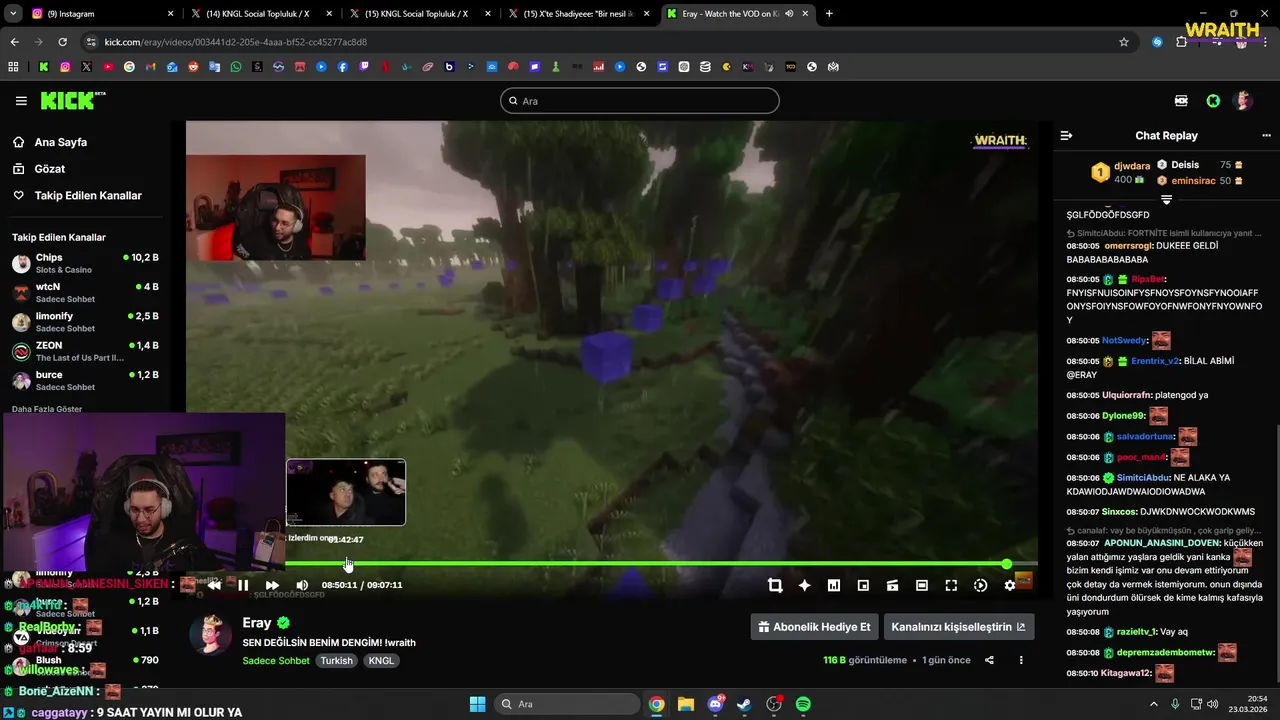Rewind the video with the back button
Screen dimensions: 1280x720
(214, 585)
